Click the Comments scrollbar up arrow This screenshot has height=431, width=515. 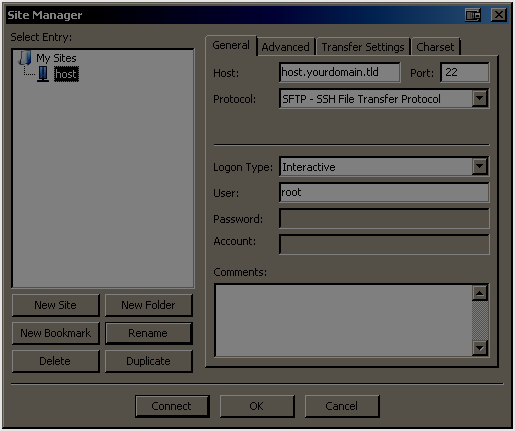point(480,293)
